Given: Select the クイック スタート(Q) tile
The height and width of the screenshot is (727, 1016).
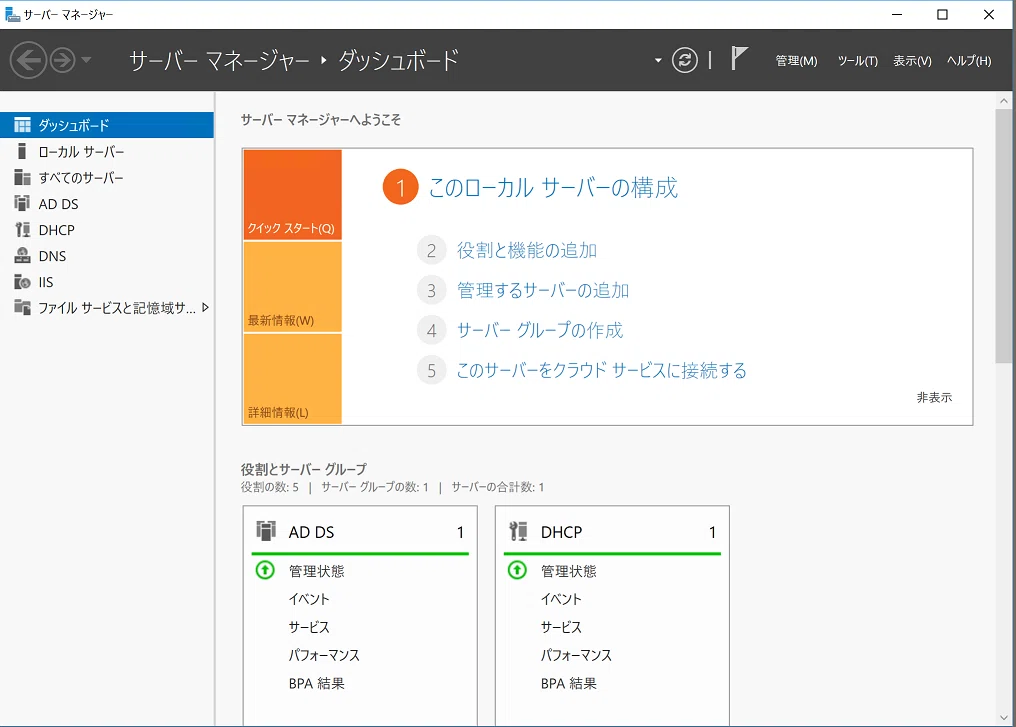Looking at the screenshot, I should tap(292, 195).
